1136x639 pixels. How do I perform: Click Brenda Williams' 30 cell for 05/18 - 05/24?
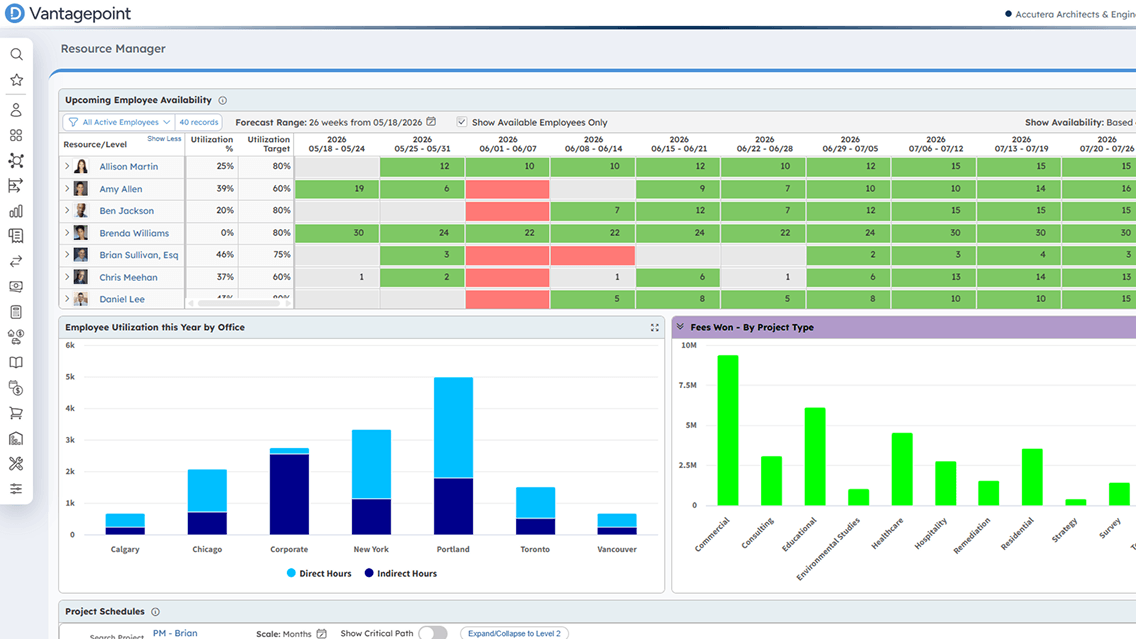pyautogui.click(x=337, y=233)
